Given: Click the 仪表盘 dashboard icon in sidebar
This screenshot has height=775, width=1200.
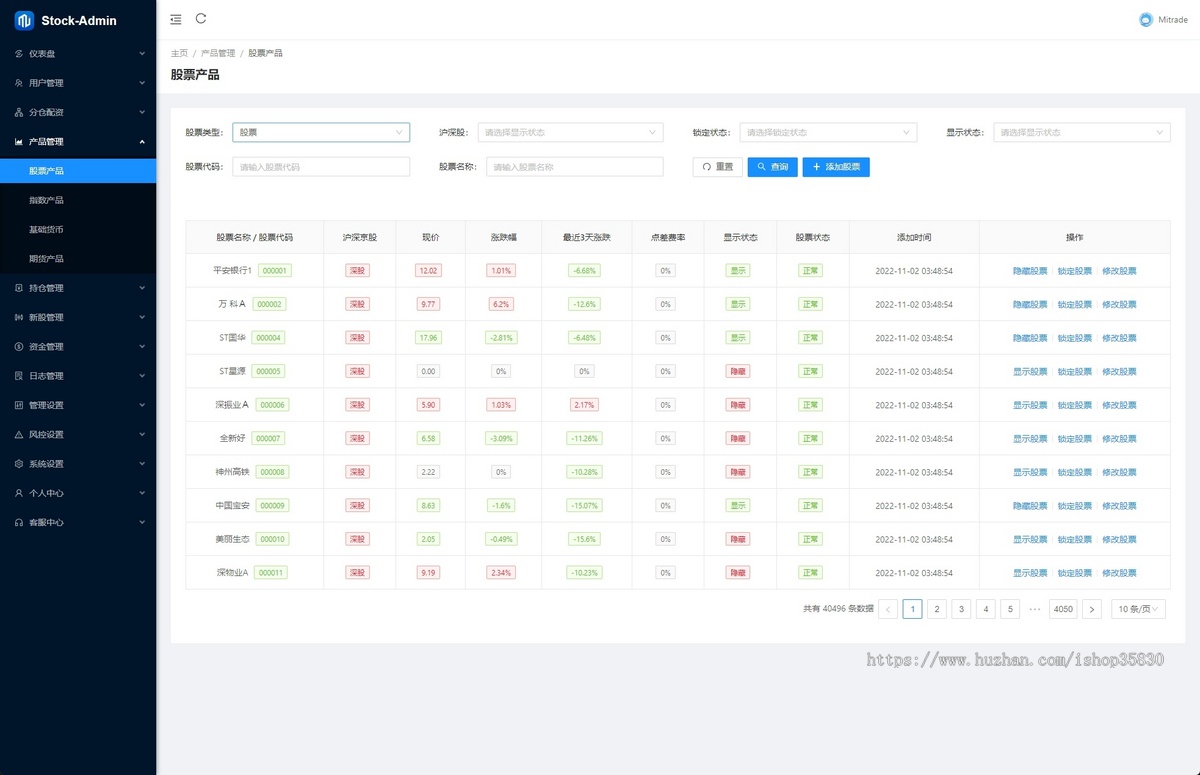Looking at the screenshot, I should pyautogui.click(x=19, y=54).
